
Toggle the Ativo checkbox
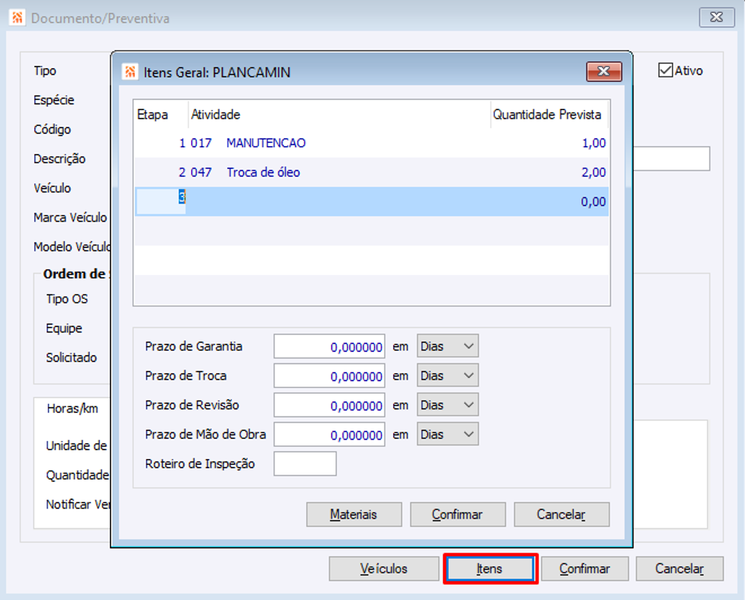coord(666,70)
